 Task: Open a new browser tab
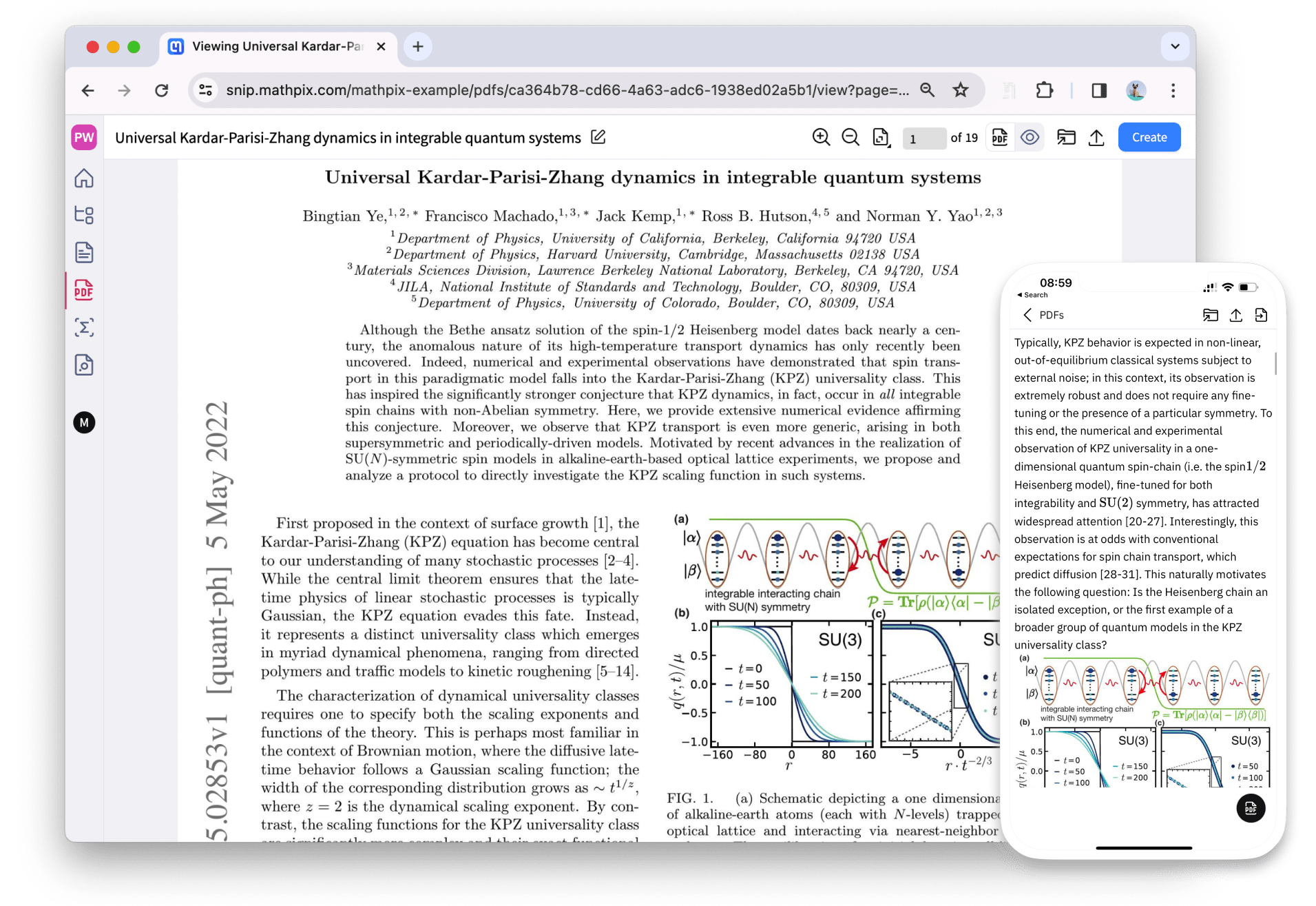tap(417, 47)
